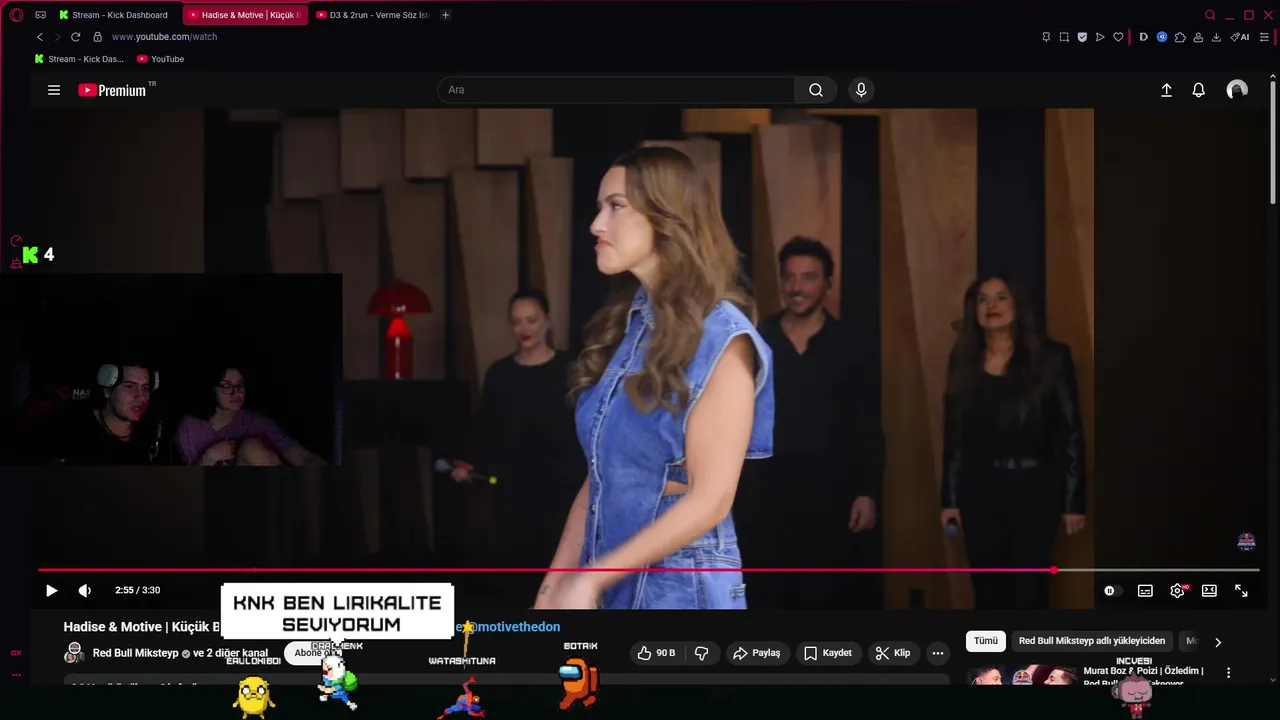
Task: Share video with Paylaş
Action: coord(756,653)
